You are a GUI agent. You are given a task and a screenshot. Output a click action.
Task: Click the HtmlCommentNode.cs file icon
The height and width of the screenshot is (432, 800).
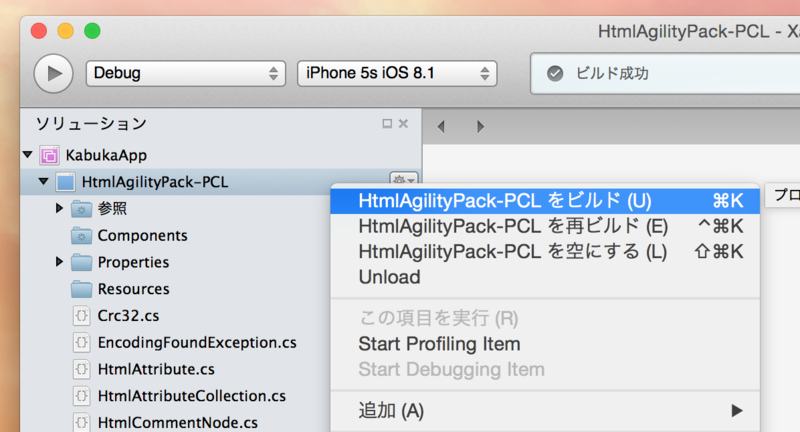(x=82, y=422)
